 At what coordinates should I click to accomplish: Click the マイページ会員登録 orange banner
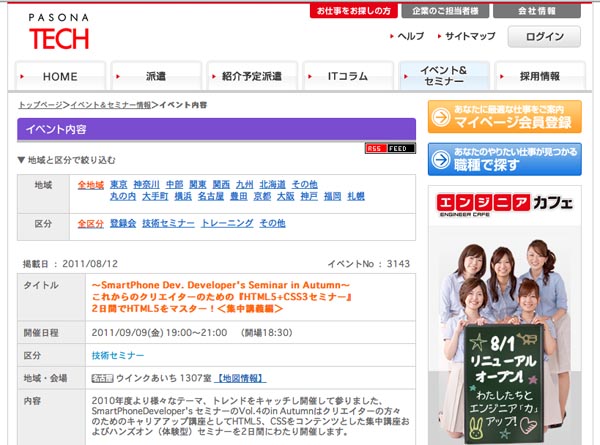pyautogui.click(x=504, y=116)
